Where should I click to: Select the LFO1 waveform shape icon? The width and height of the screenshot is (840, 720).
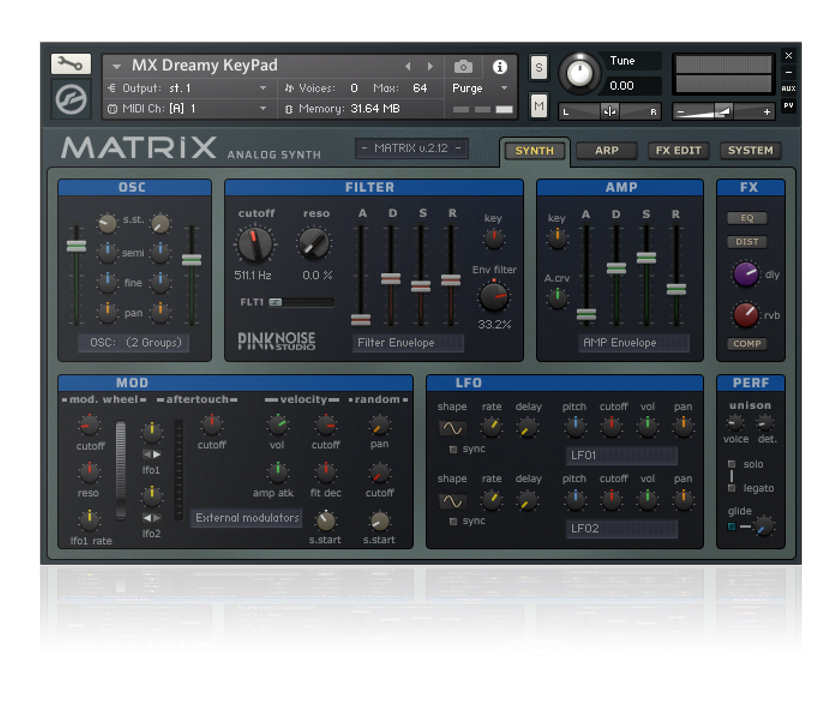(x=452, y=428)
